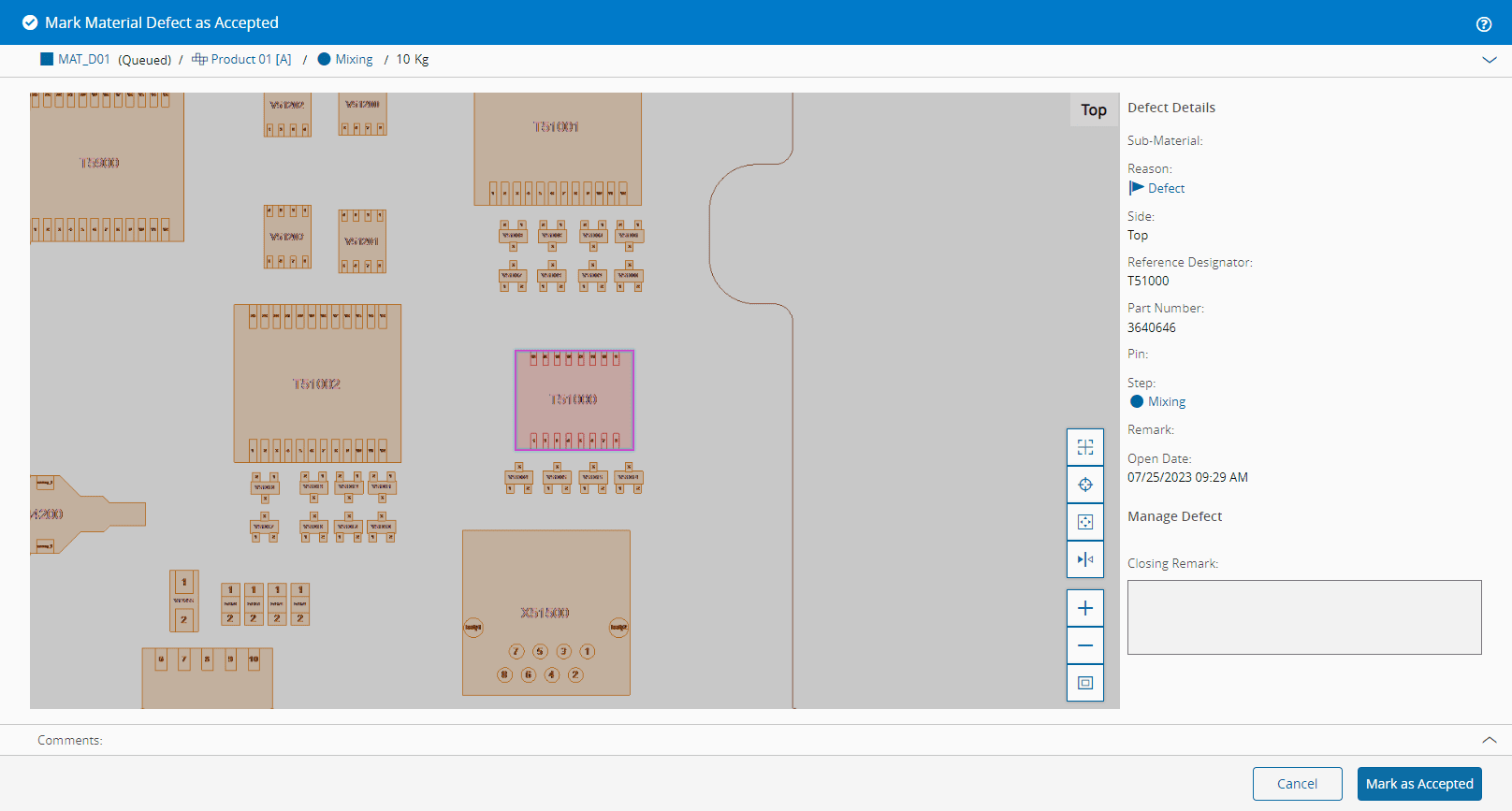Viewport: 1512px width, 811px height.
Task: Zoom in with the plus icon
Action: point(1085,608)
